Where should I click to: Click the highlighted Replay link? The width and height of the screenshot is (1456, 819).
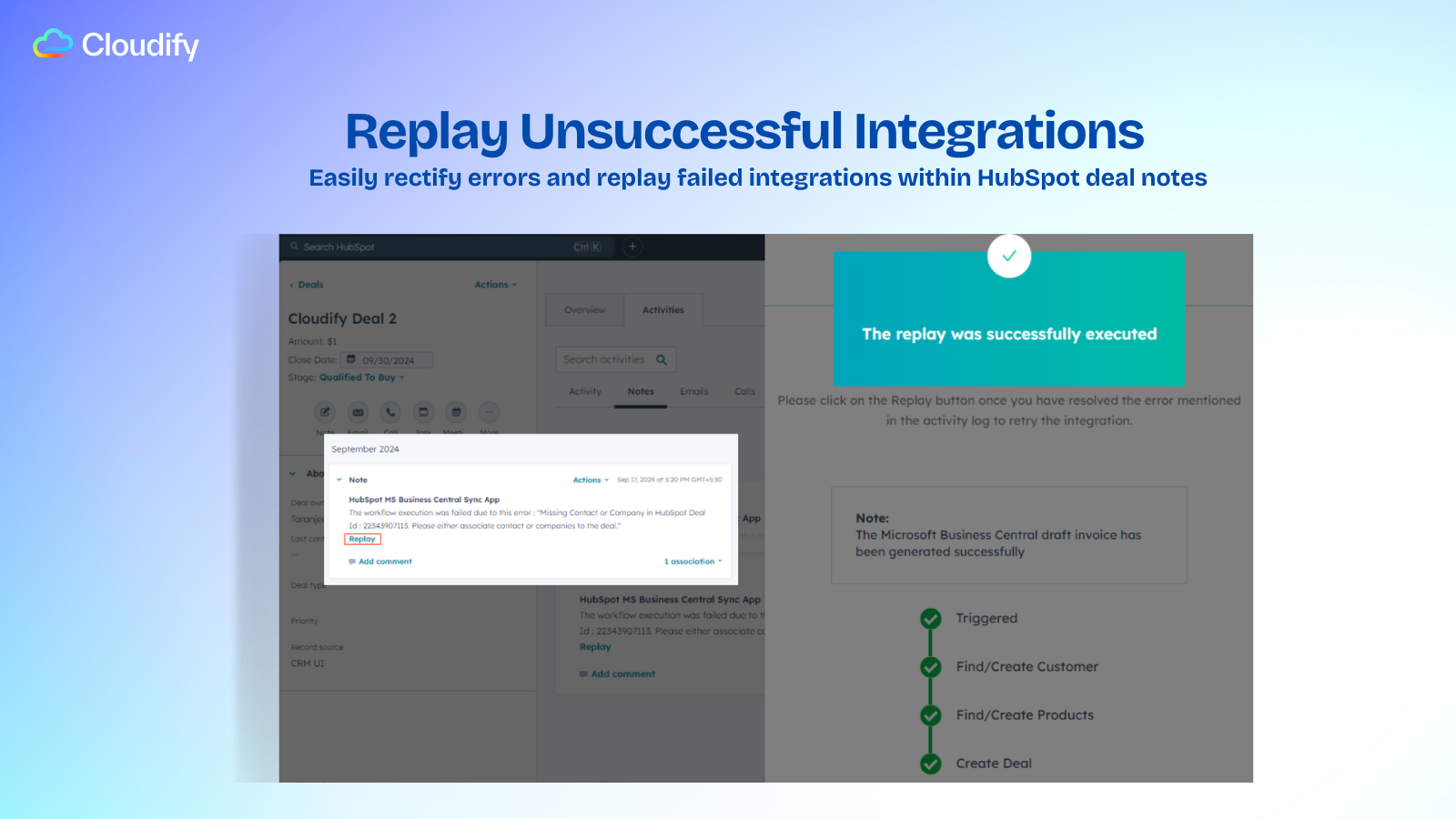tap(362, 539)
